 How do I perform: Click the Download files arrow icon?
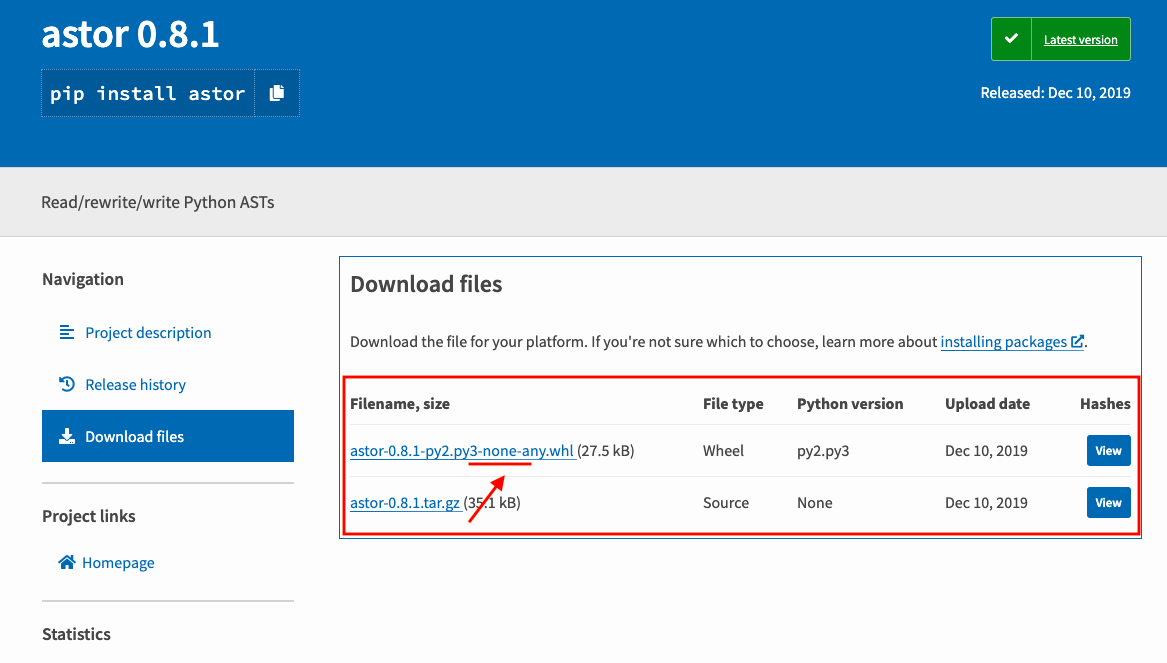[67, 436]
